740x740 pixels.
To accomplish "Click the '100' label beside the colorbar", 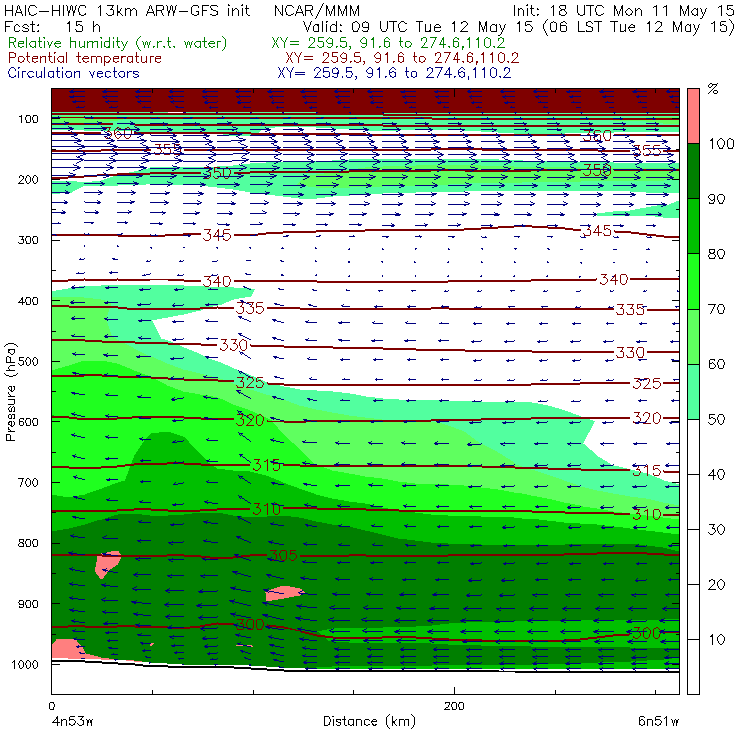I will [721, 144].
